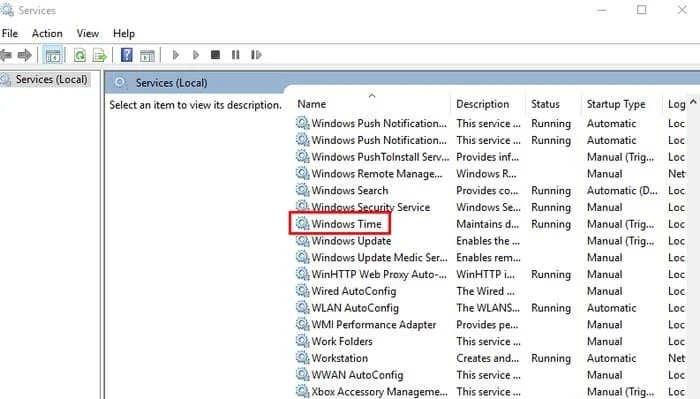Image resolution: width=700 pixels, height=399 pixels.
Task: Click 'Maintains d...' description cell
Action: coord(488,224)
